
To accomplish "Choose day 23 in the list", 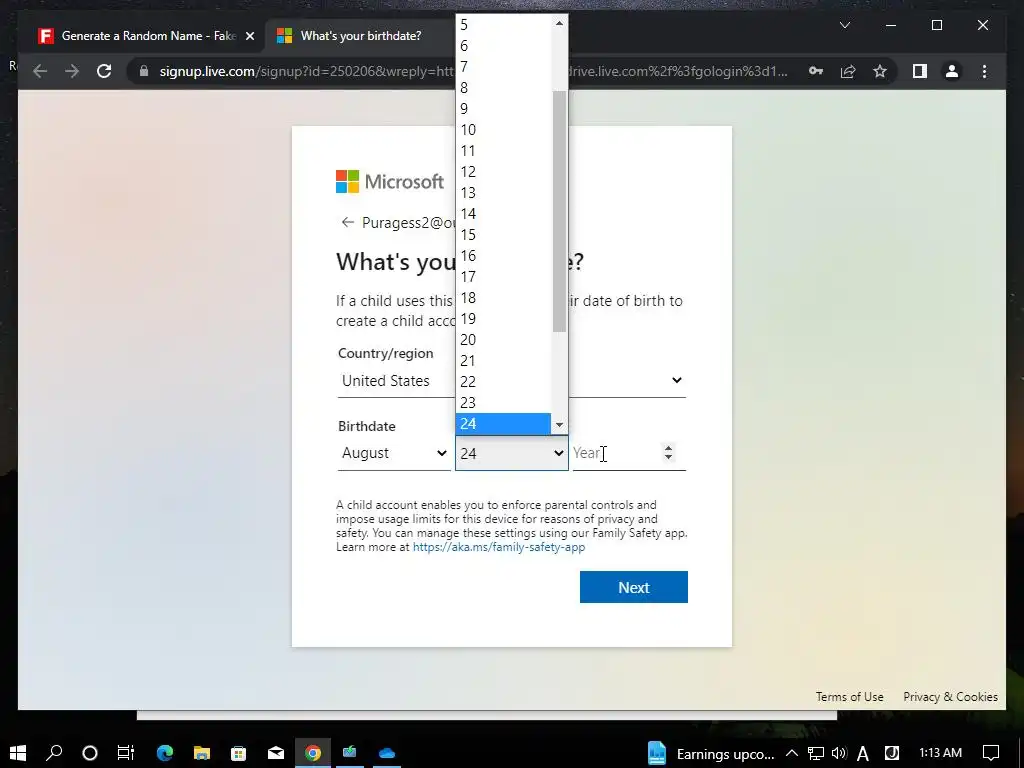I will pos(503,402).
